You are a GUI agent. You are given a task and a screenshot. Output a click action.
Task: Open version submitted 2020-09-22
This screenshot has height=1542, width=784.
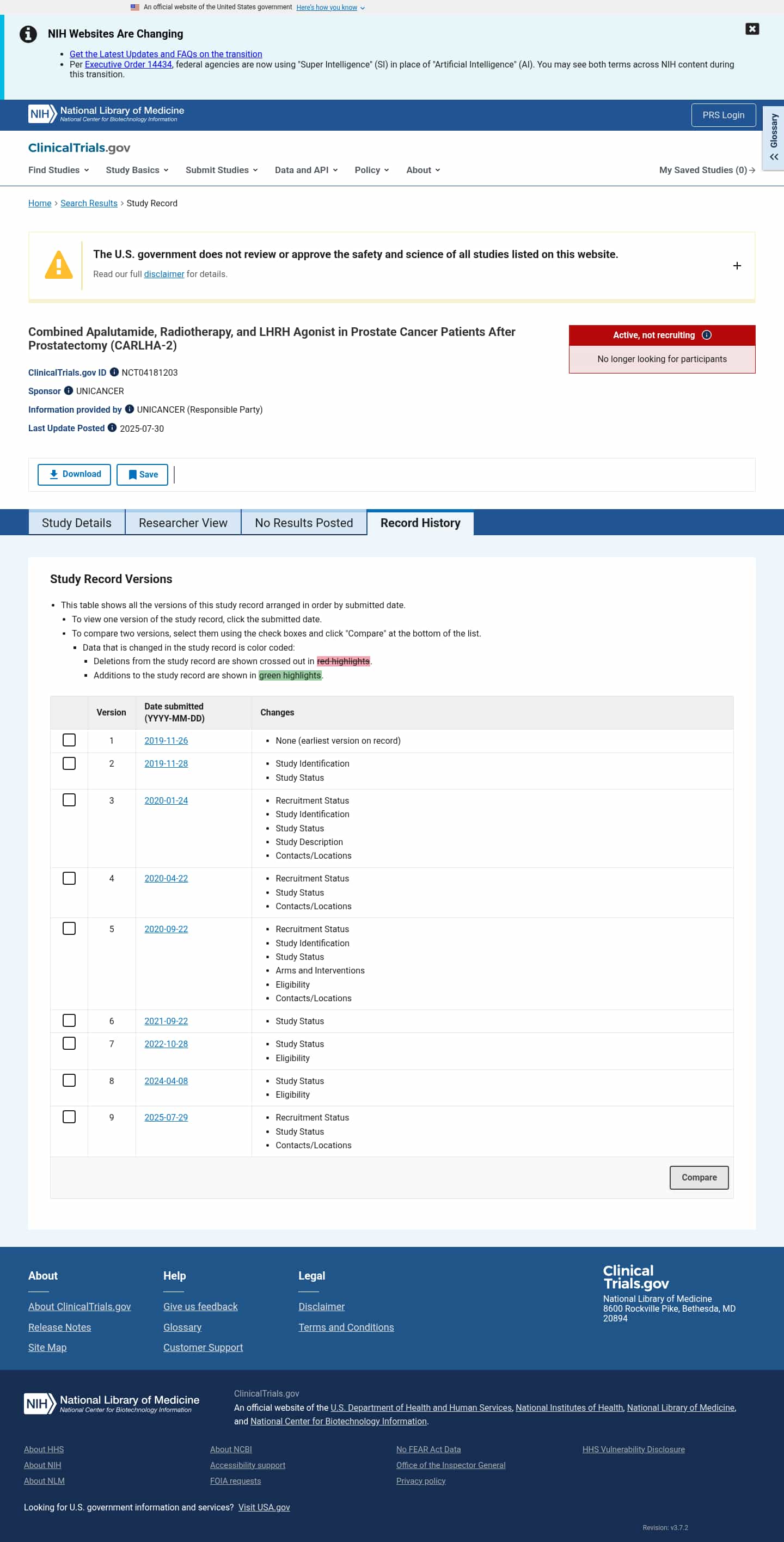[166, 928]
